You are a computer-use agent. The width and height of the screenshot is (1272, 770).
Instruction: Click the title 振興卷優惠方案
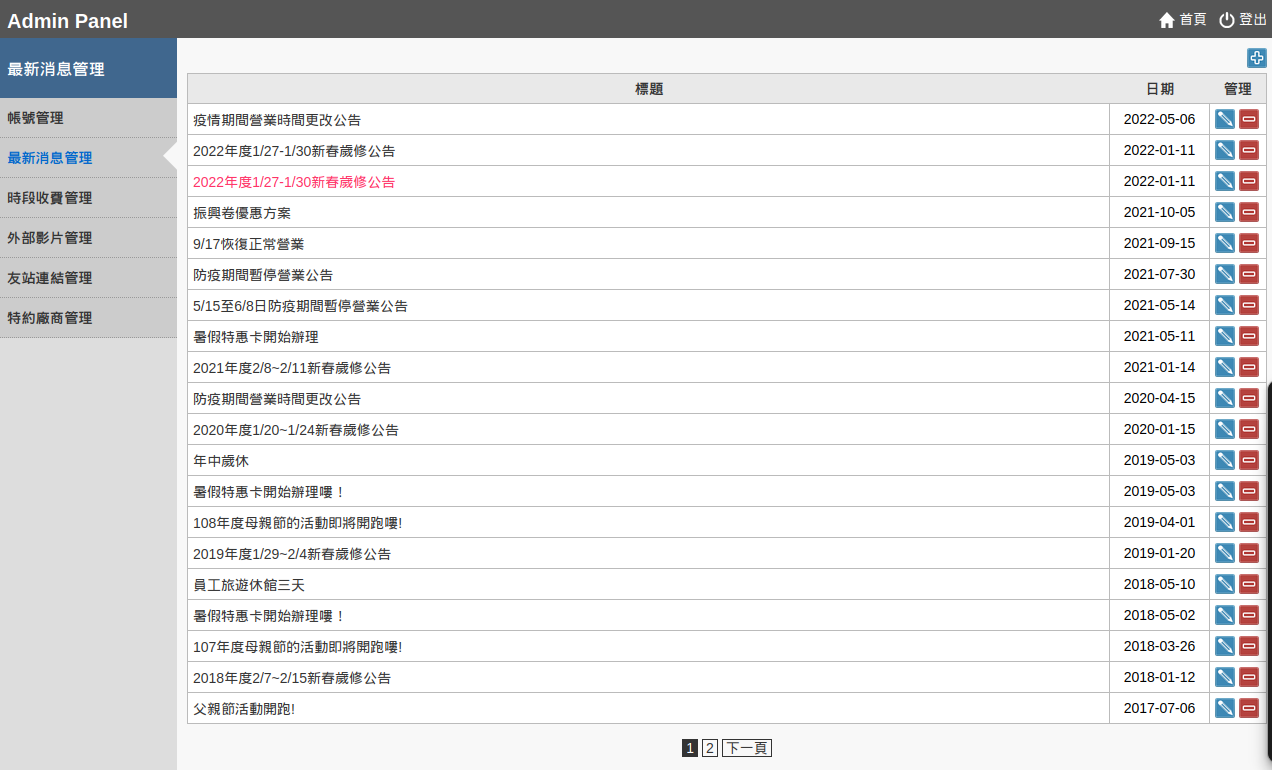242,213
